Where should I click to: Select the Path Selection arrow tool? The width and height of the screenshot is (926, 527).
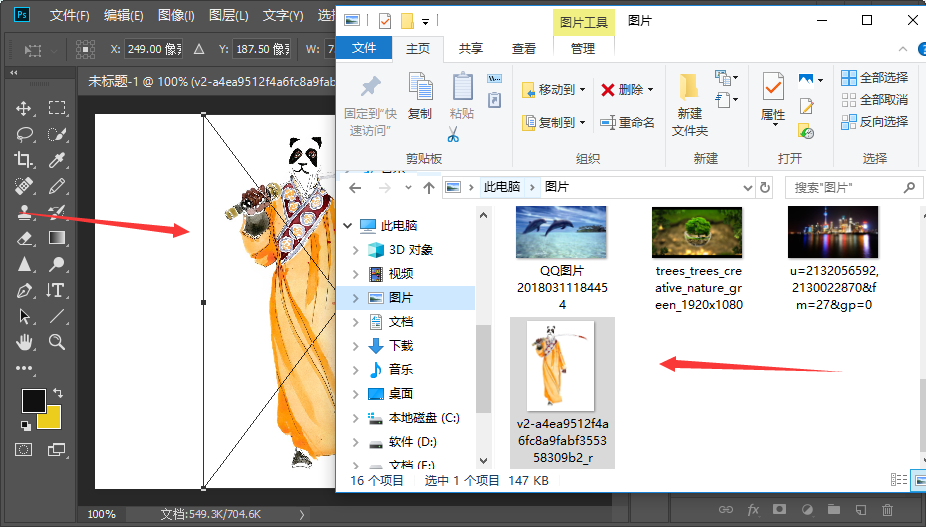[24, 316]
